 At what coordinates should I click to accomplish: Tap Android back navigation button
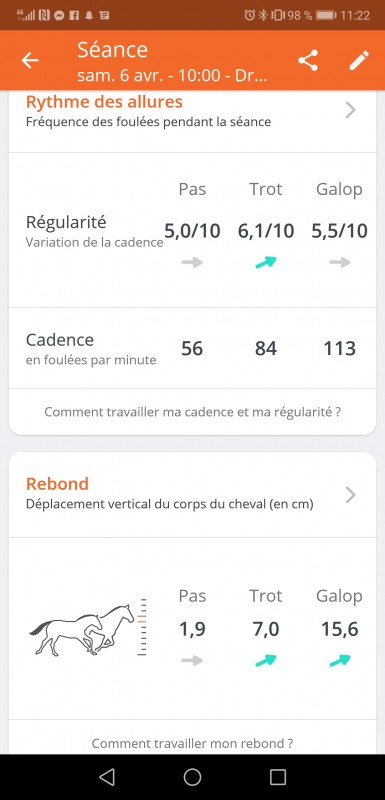coord(107,777)
